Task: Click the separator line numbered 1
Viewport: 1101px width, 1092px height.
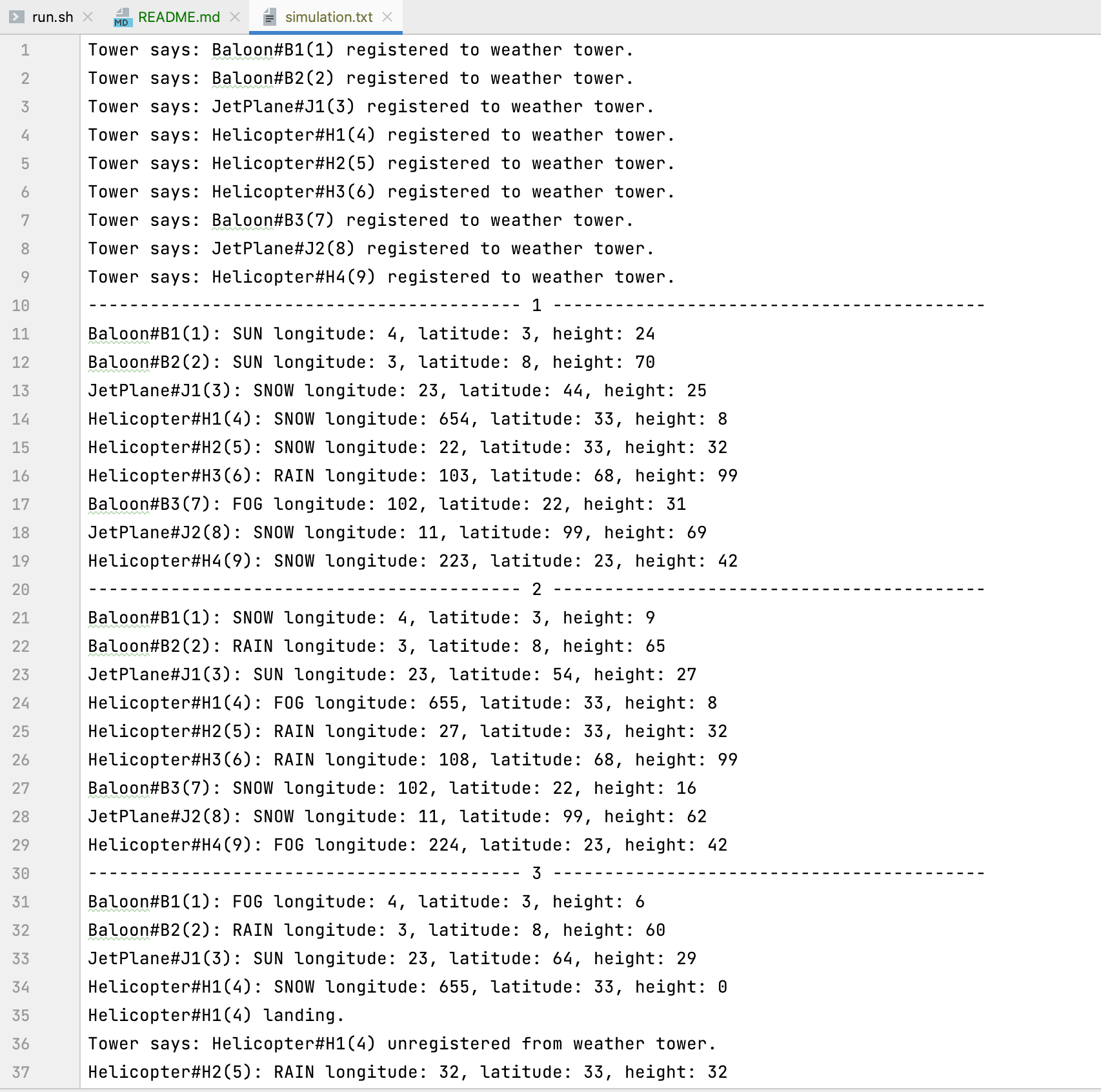Action: click(536, 306)
